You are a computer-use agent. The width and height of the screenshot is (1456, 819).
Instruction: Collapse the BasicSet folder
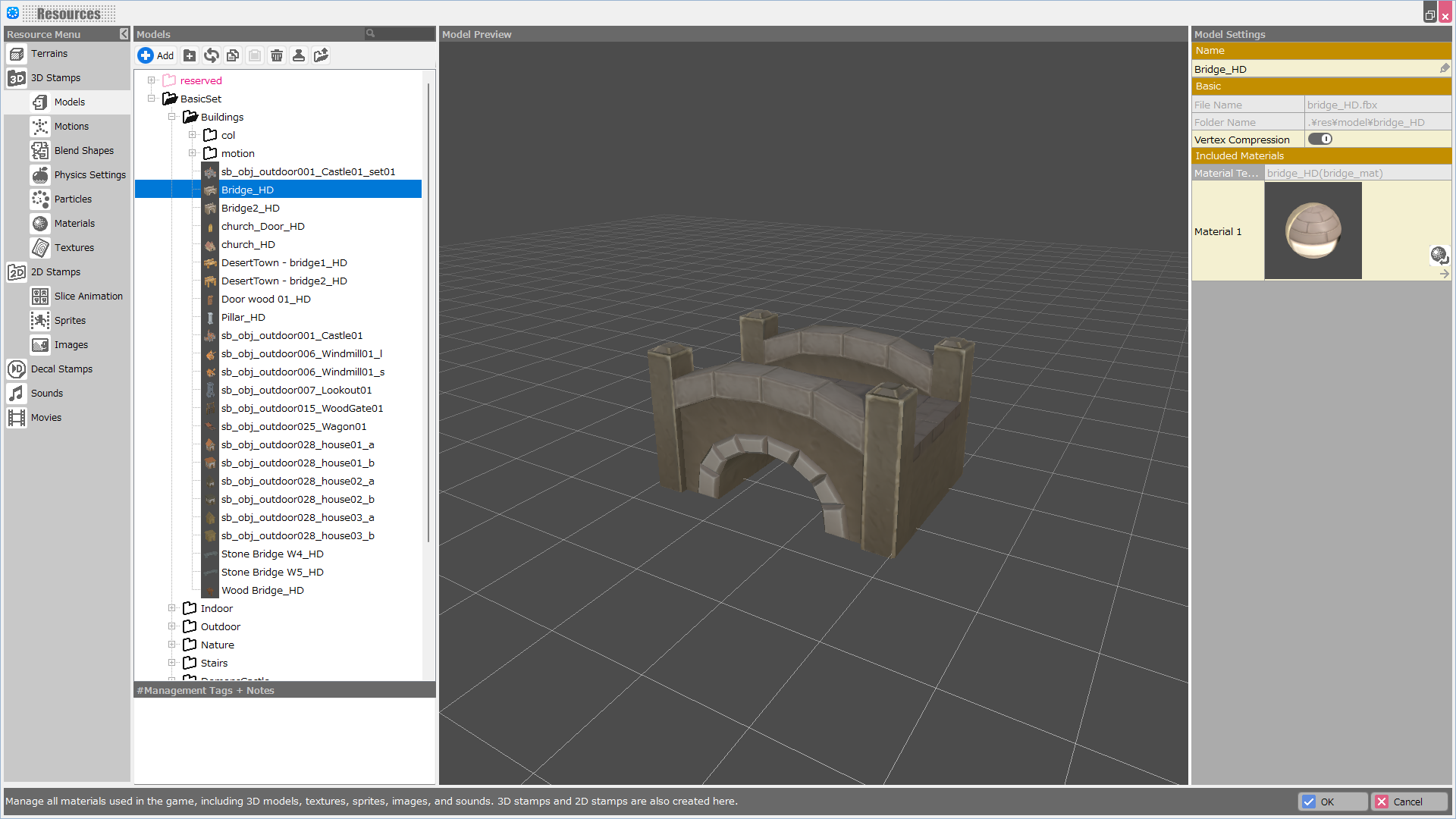coord(152,98)
